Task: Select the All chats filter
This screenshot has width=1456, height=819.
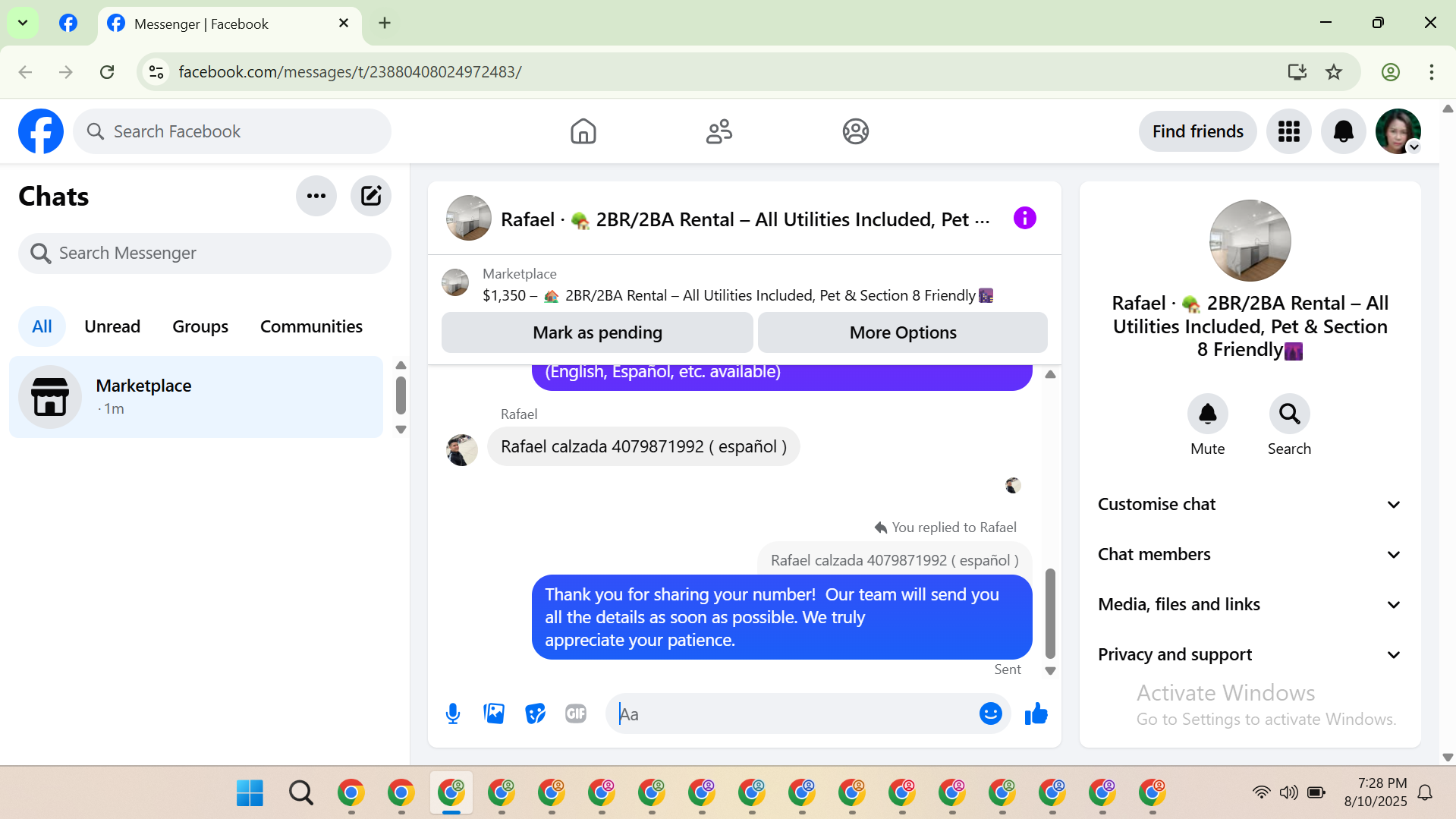Action: 42,326
